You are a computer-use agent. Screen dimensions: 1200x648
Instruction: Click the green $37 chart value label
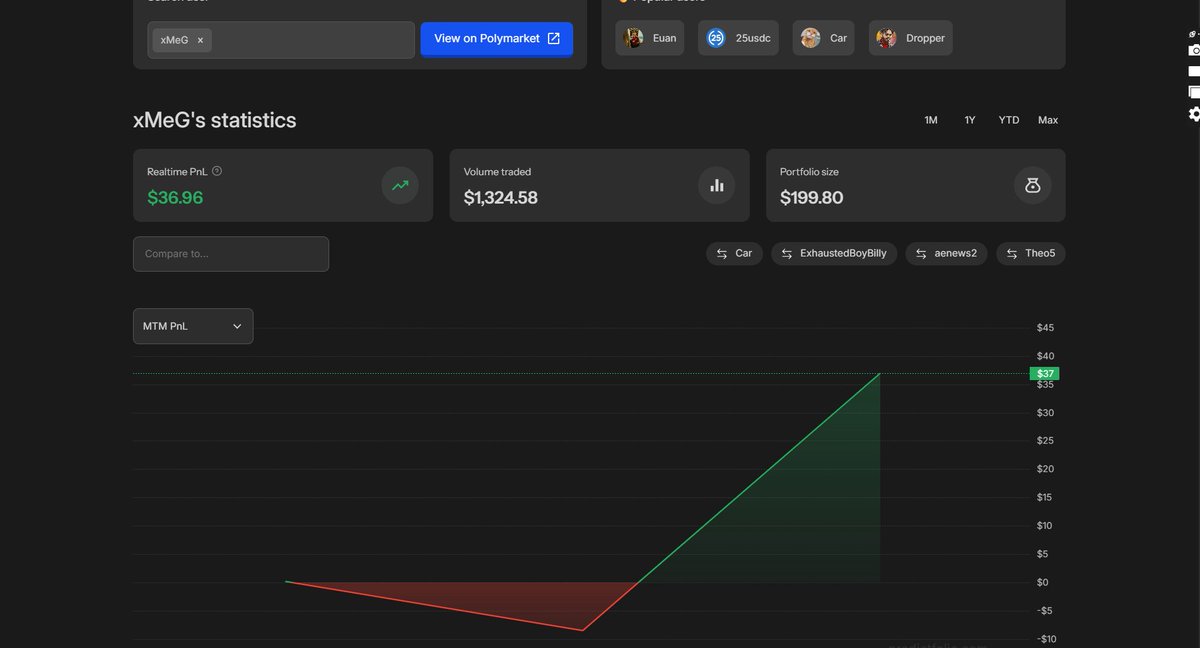pyautogui.click(x=1044, y=374)
